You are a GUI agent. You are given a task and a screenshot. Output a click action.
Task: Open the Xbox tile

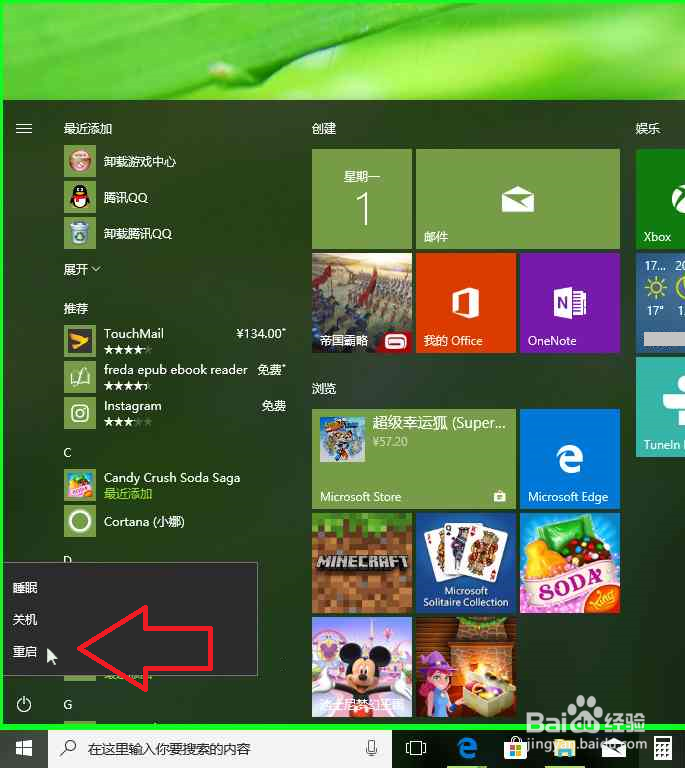pyautogui.click(x=661, y=199)
